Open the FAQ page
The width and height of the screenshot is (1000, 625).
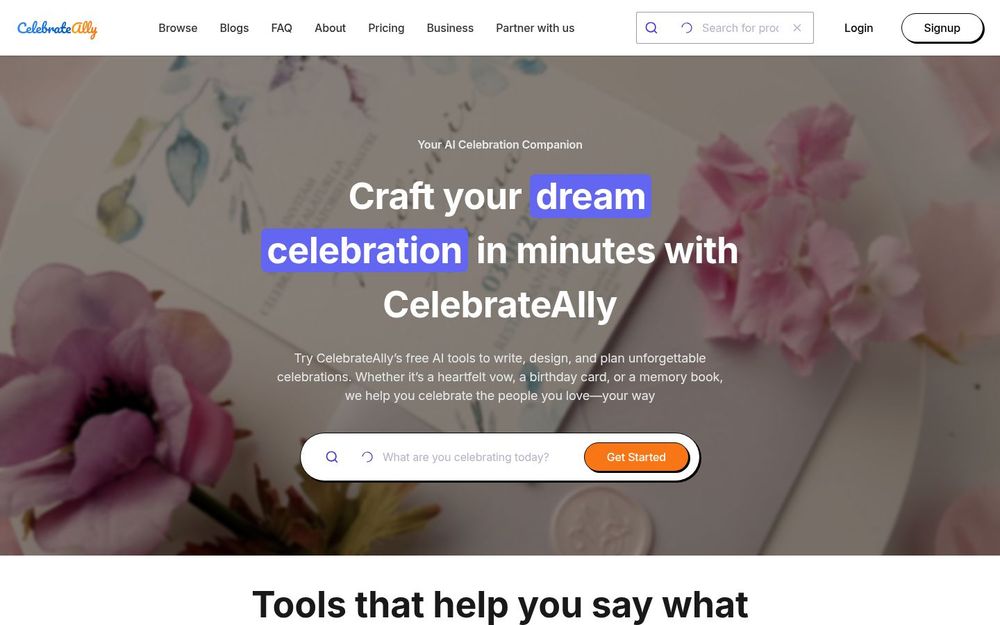pyautogui.click(x=281, y=28)
